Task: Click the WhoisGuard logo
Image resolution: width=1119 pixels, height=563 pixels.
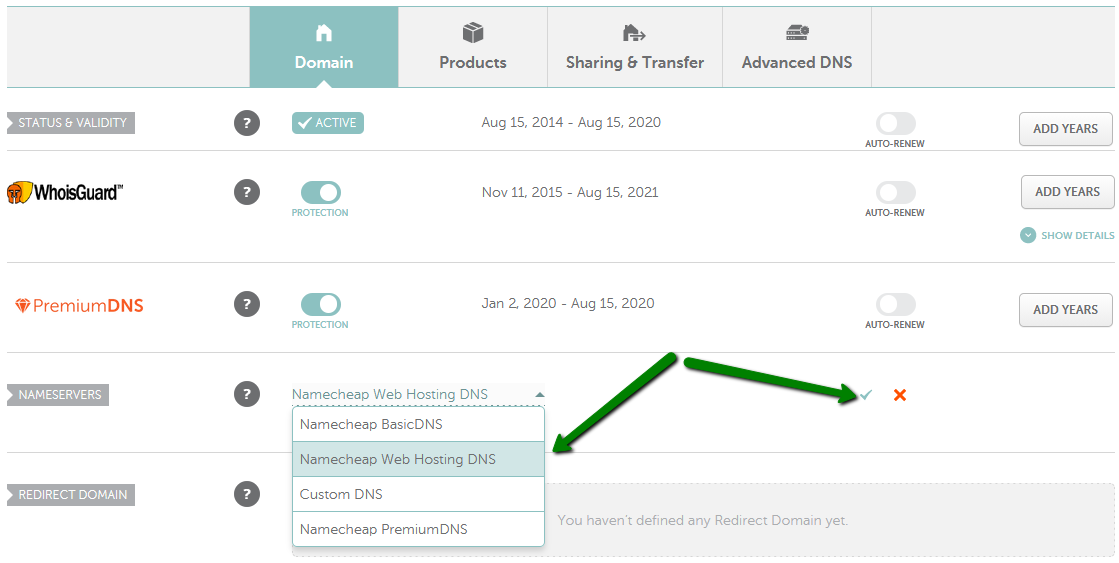Action: pyautogui.click(x=65, y=193)
